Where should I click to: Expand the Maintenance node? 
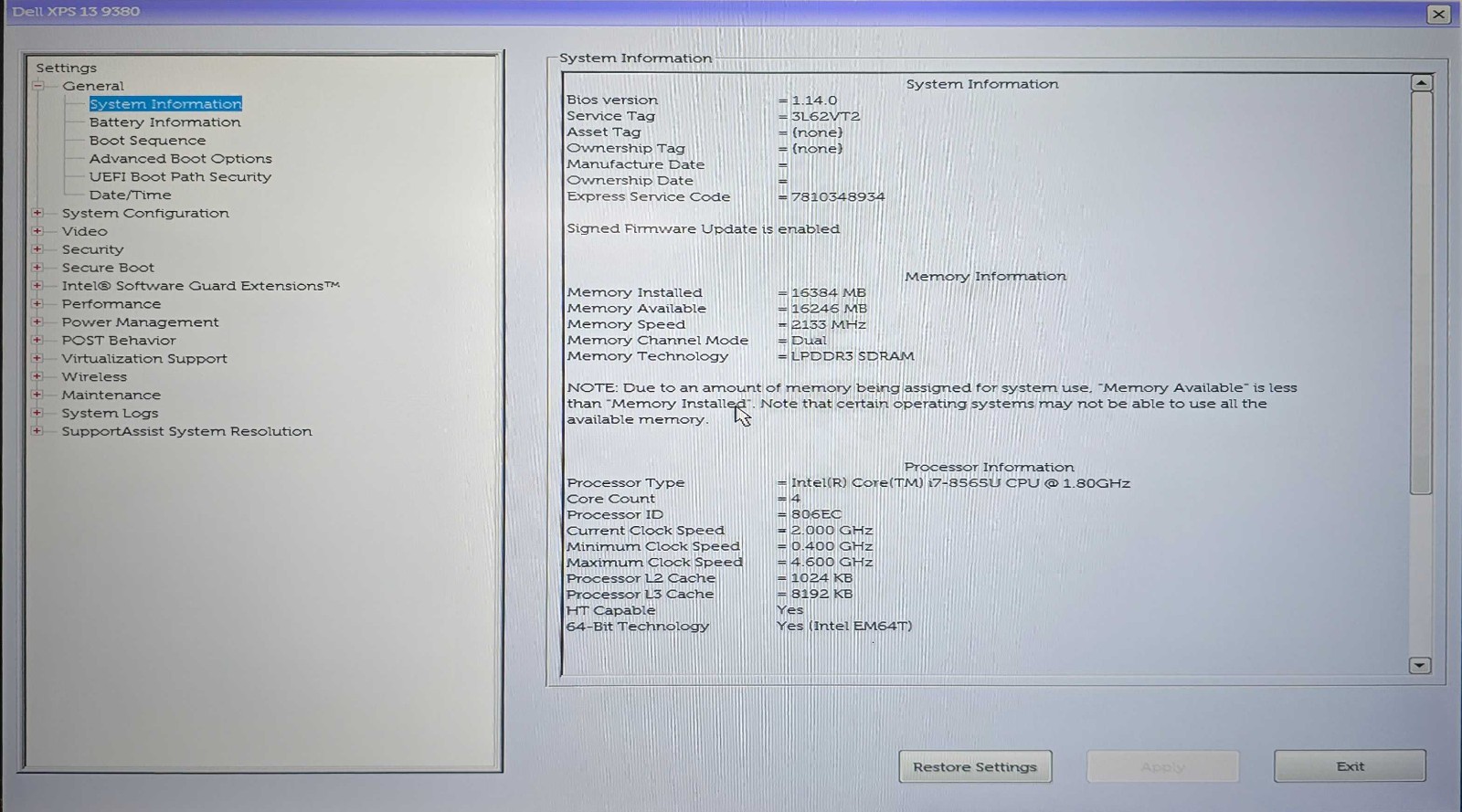pos(37,395)
